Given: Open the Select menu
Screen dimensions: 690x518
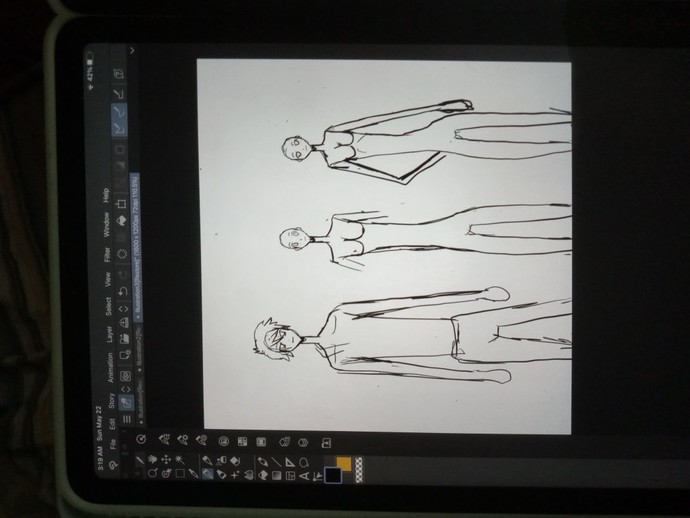Looking at the screenshot, I should (109, 306).
